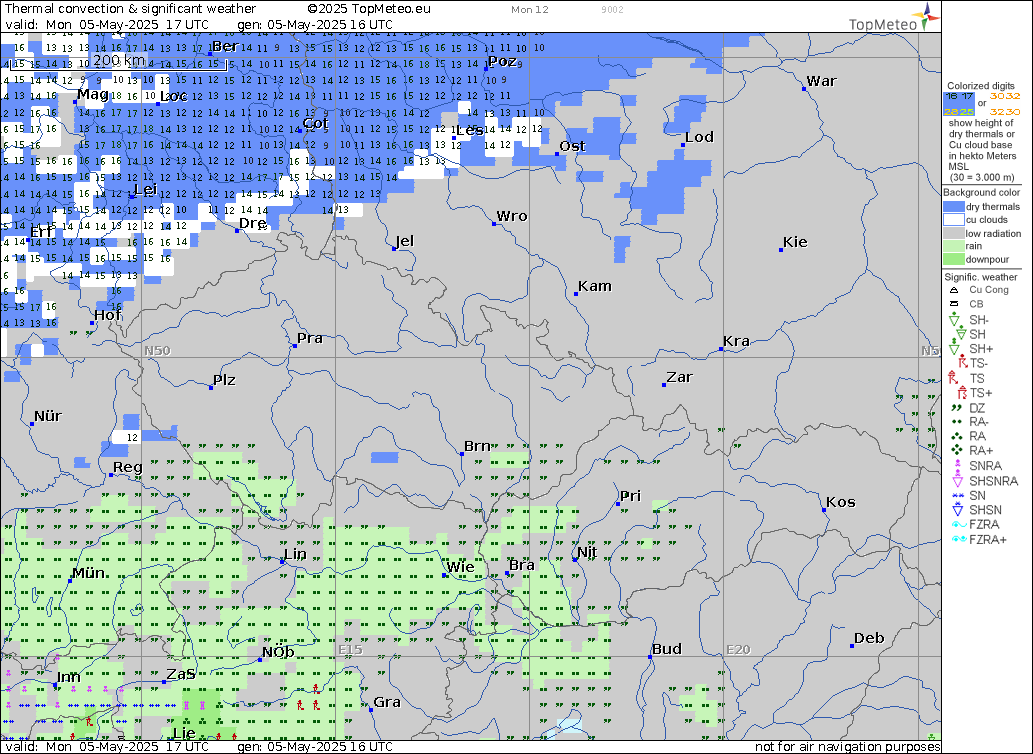Click the RA- light rain symbol
Screen dimensions: 1033x754
pyautogui.click(x=957, y=421)
